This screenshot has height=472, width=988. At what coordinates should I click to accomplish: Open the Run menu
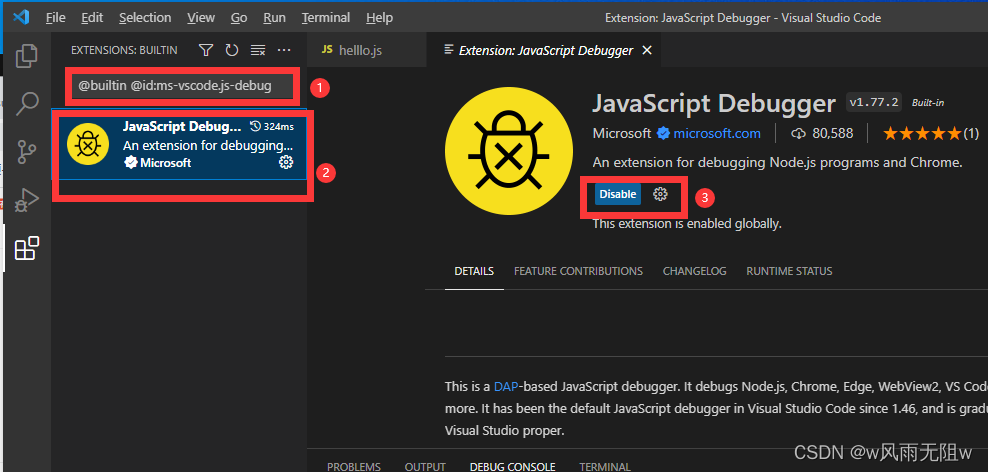tap(275, 18)
